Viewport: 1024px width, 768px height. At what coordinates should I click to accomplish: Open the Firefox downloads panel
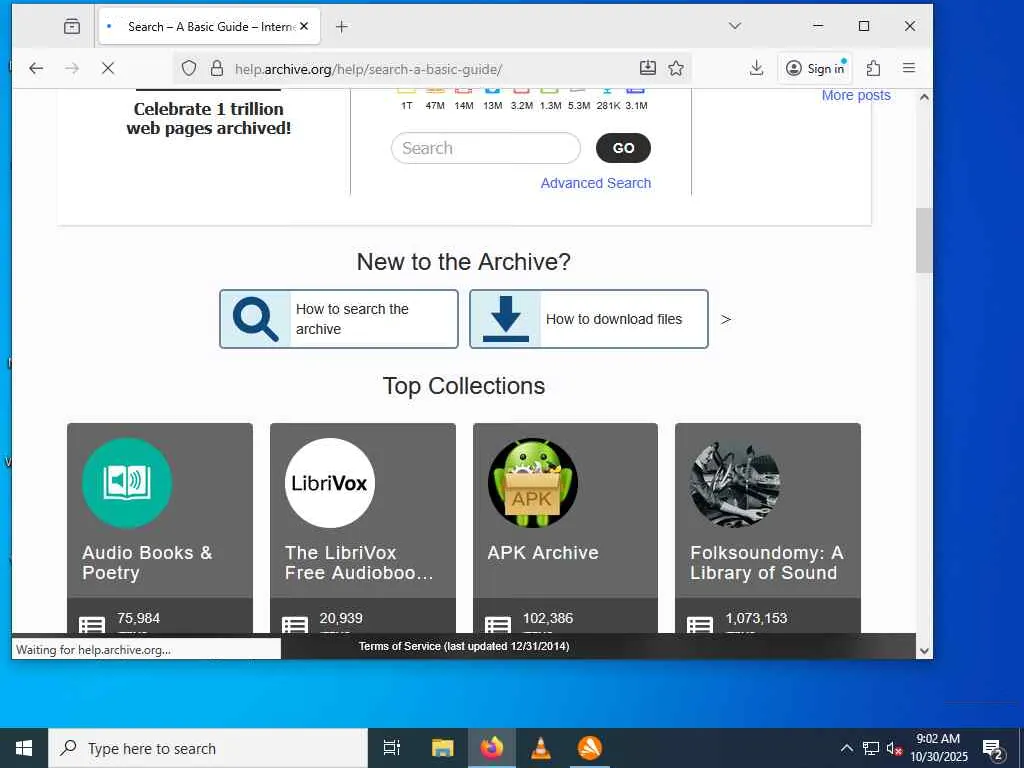tap(756, 68)
